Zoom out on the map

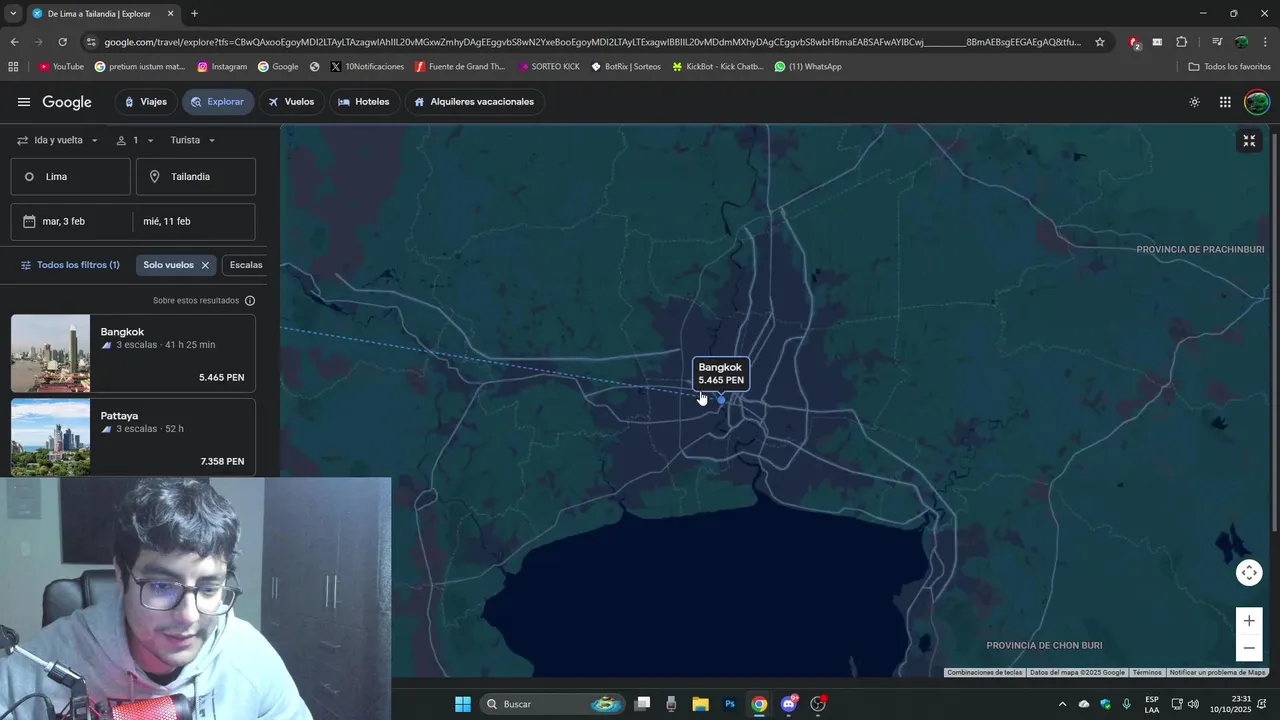tap(1249, 648)
